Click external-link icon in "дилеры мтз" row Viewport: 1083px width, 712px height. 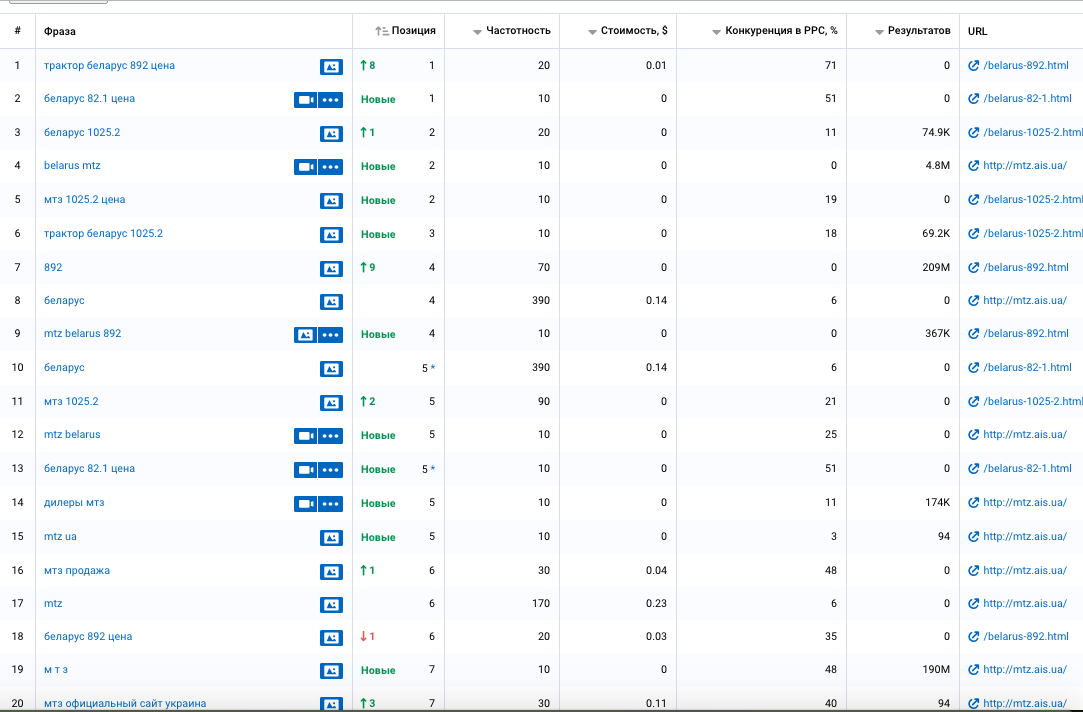974,503
